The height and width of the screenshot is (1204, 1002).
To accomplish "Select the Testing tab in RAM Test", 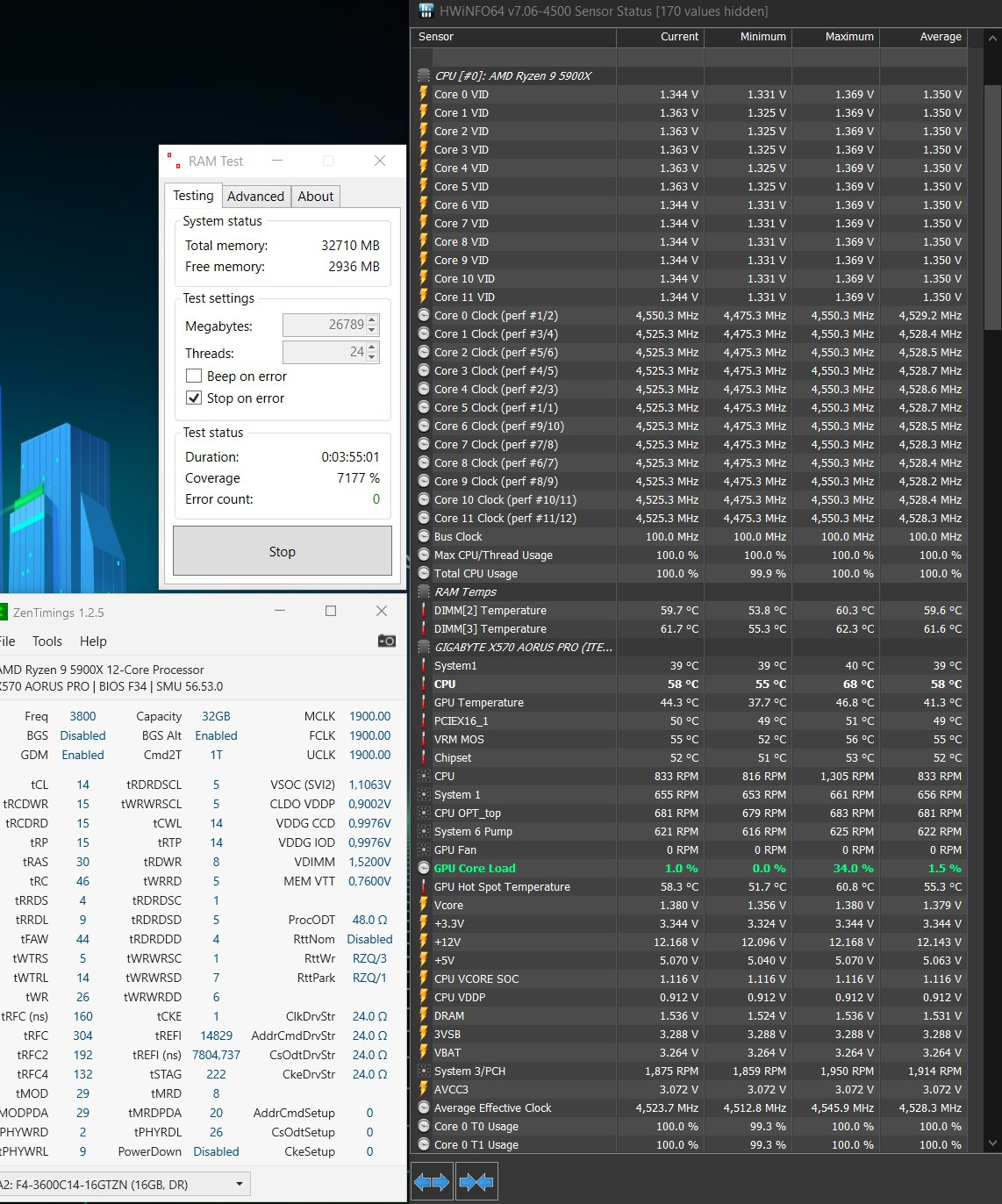I will pyautogui.click(x=193, y=195).
